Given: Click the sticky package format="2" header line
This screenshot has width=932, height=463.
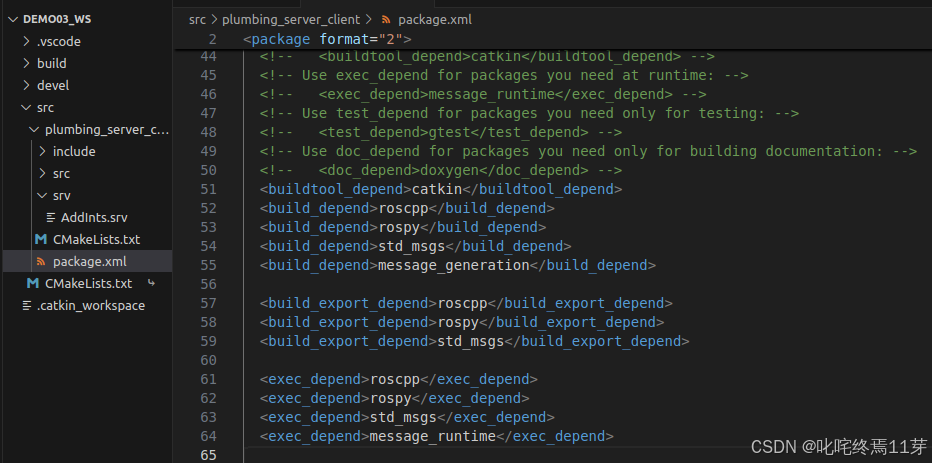Looking at the screenshot, I should pyautogui.click(x=328, y=40).
